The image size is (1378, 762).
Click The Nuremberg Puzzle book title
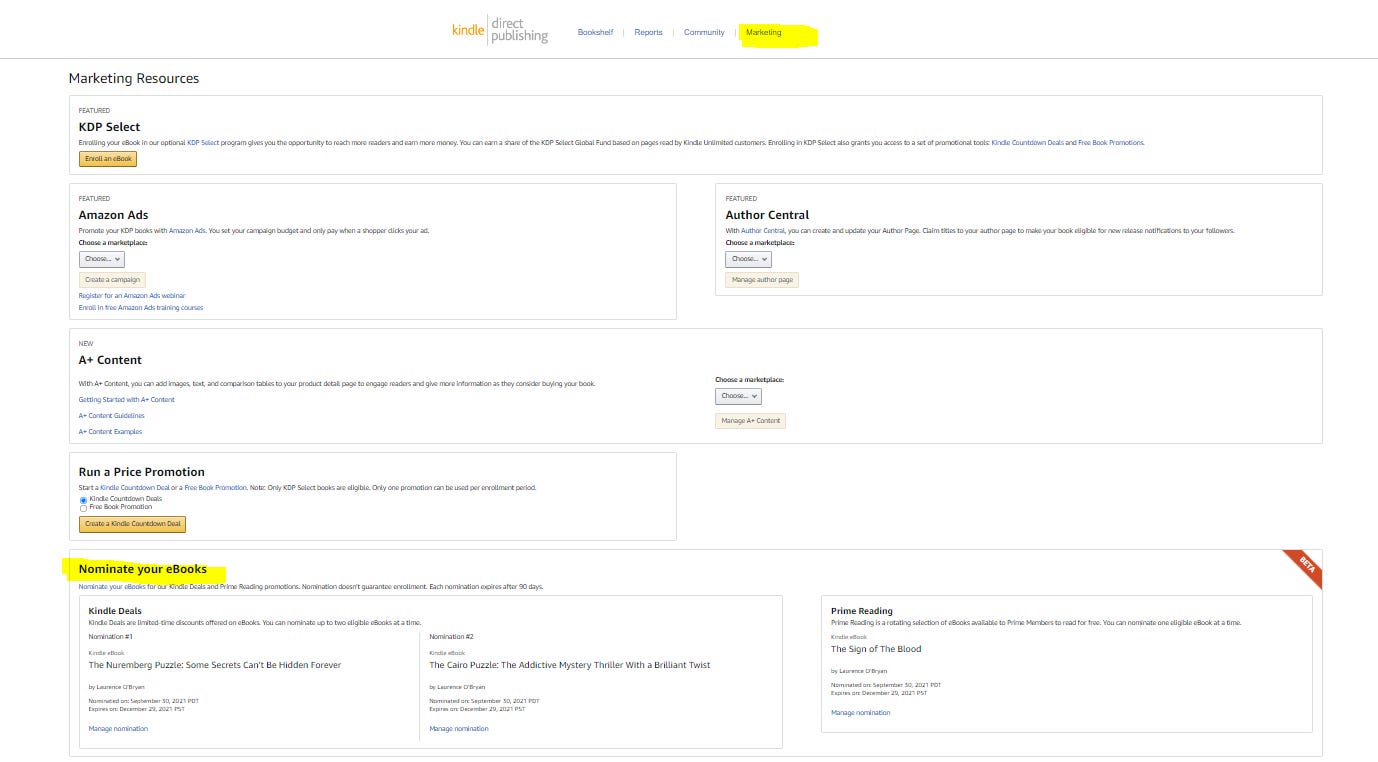(x=215, y=665)
